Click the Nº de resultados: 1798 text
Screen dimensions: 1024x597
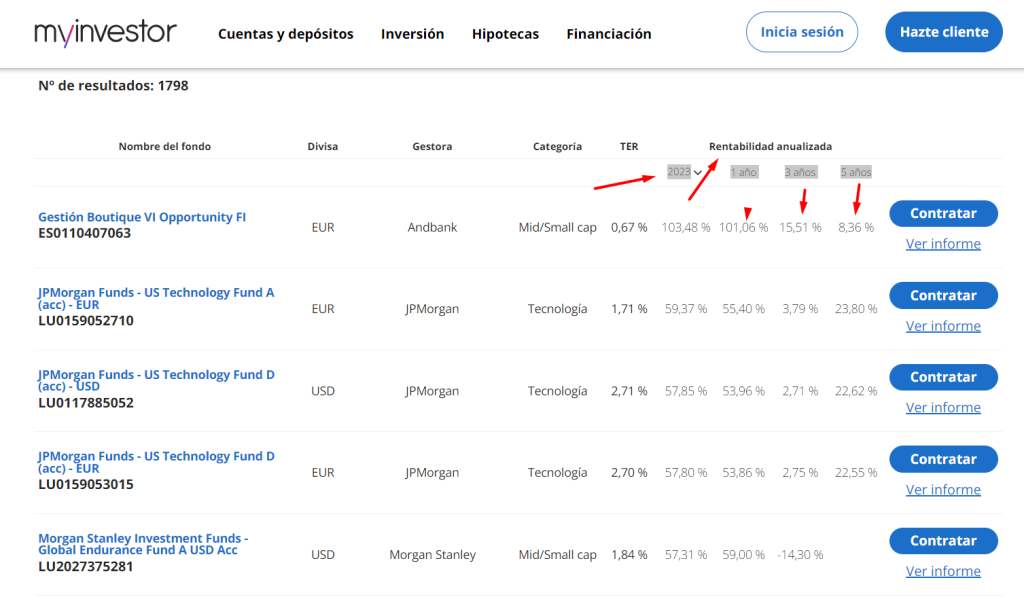(113, 86)
